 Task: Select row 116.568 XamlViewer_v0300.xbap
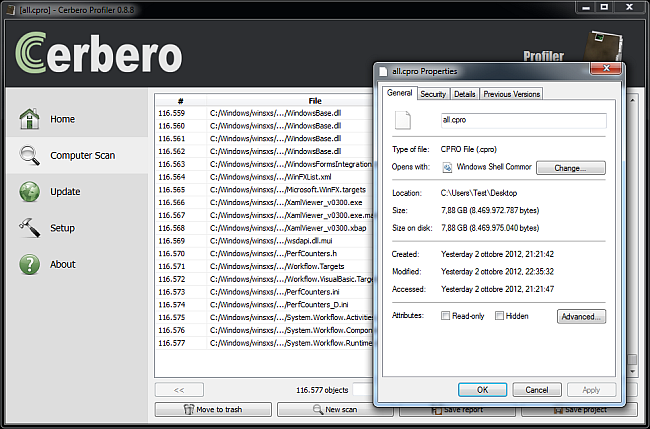click(x=264, y=228)
